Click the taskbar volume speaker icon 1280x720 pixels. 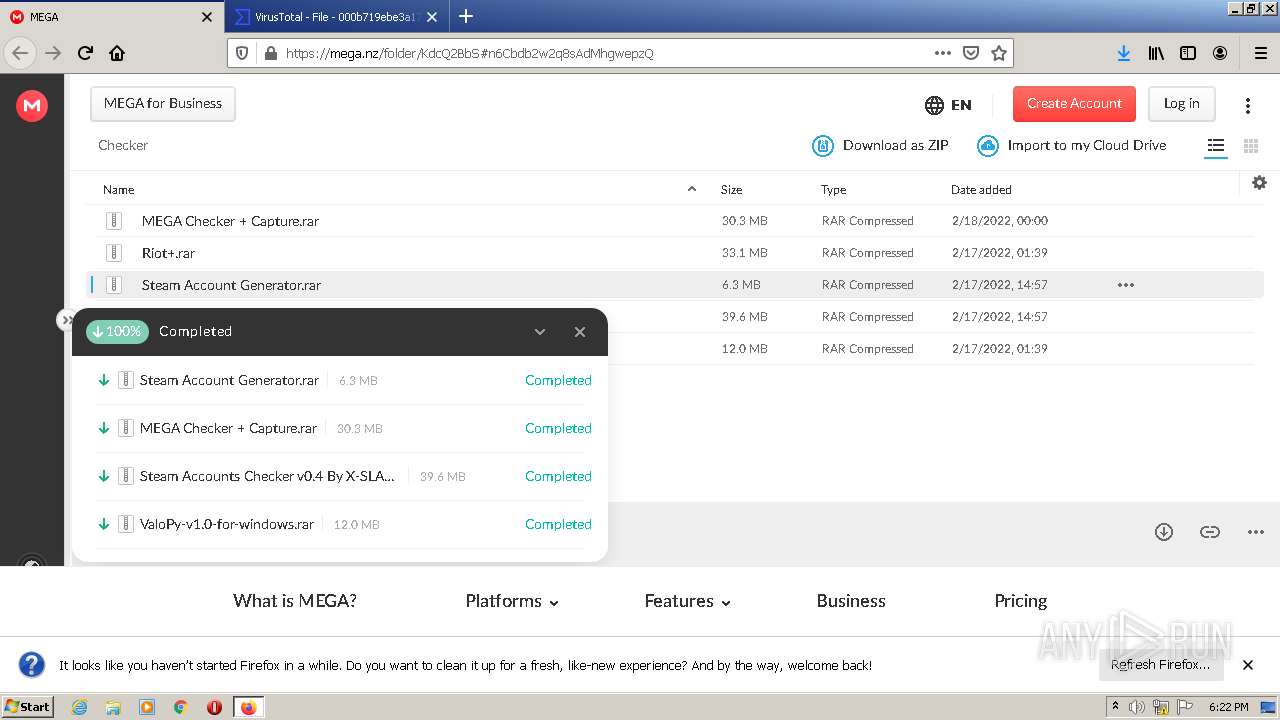click(1137, 707)
